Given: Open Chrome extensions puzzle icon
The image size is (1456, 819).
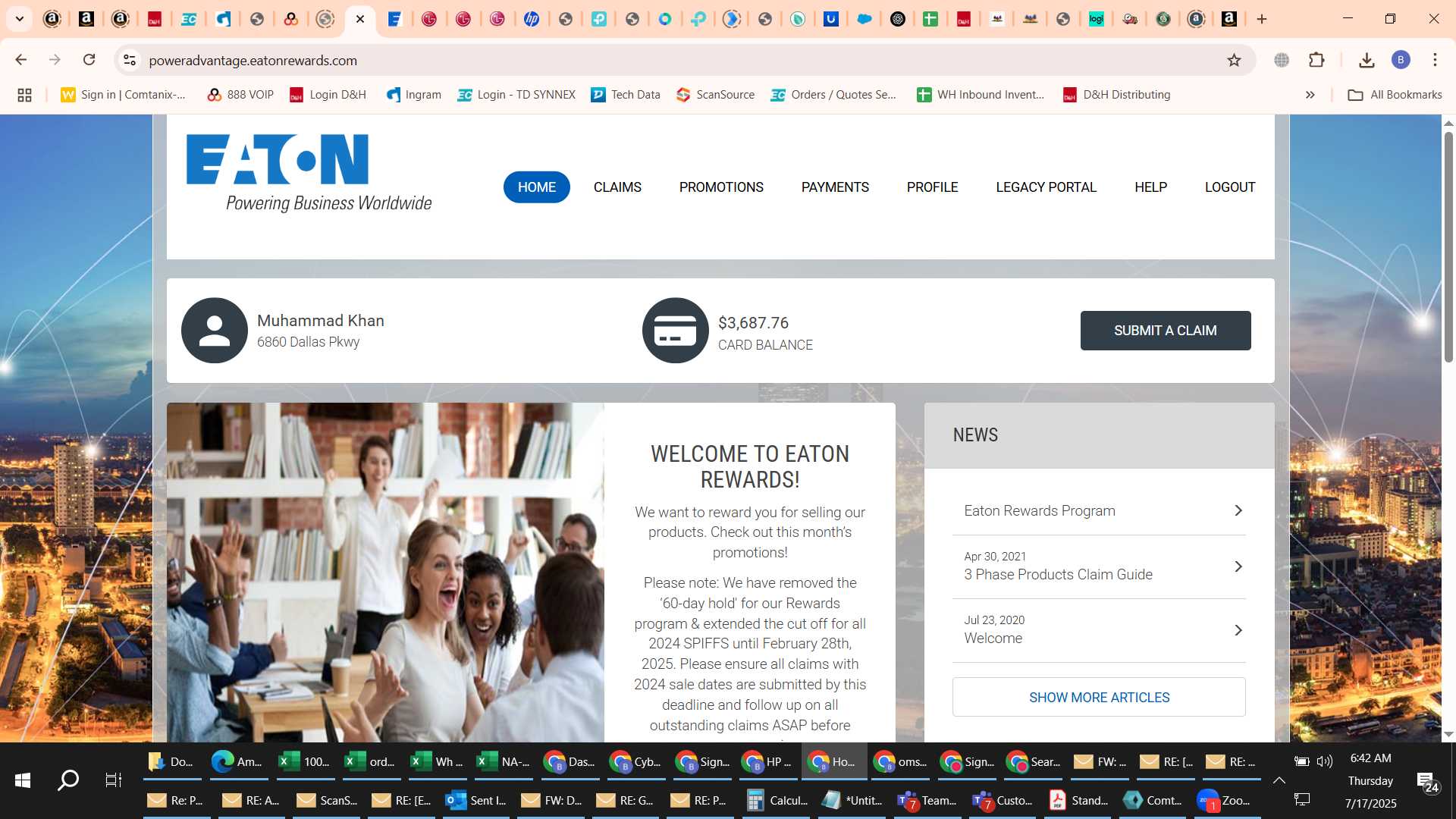Looking at the screenshot, I should coord(1316,60).
